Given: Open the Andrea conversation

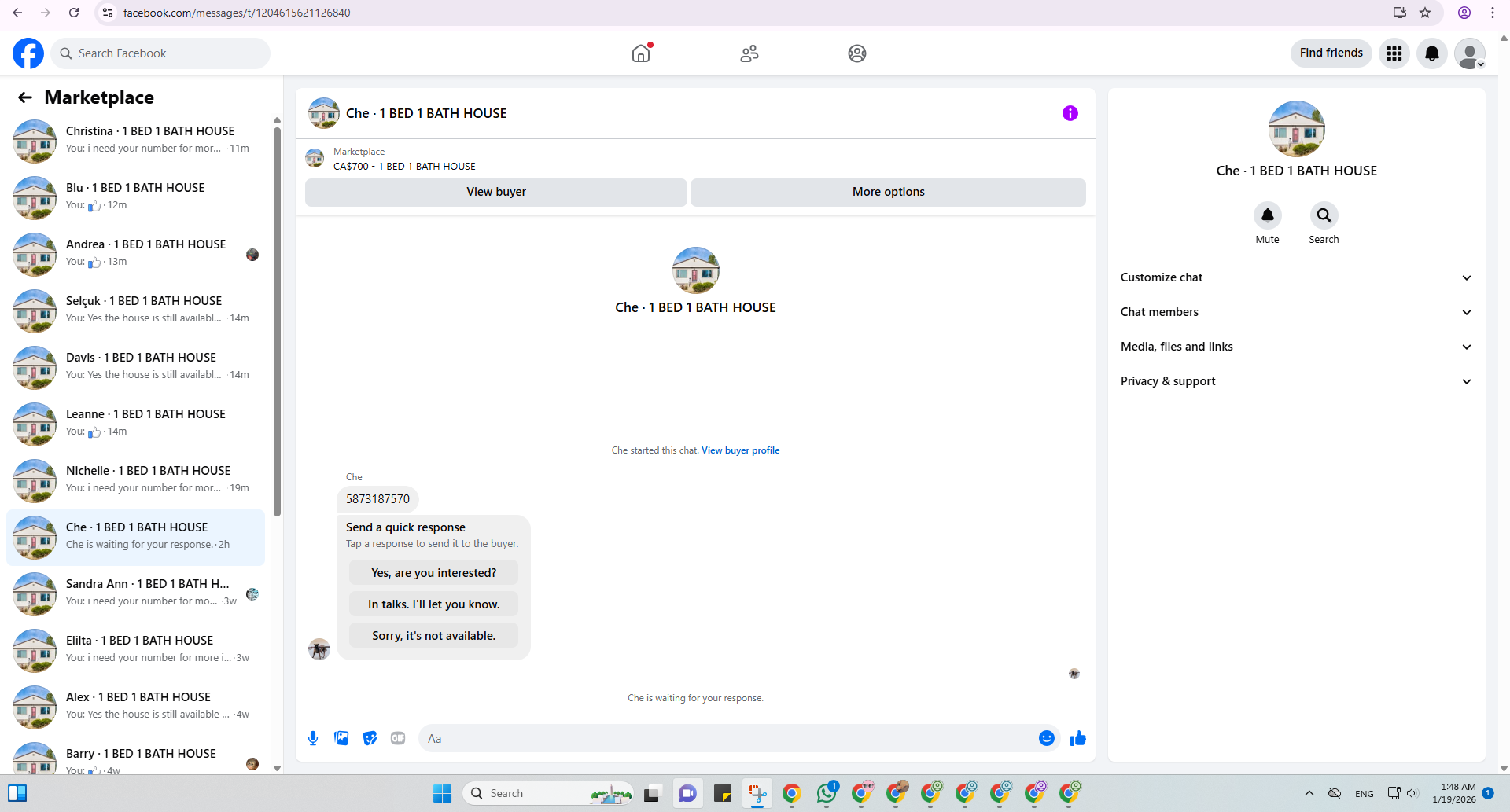Looking at the screenshot, I should [135, 255].
